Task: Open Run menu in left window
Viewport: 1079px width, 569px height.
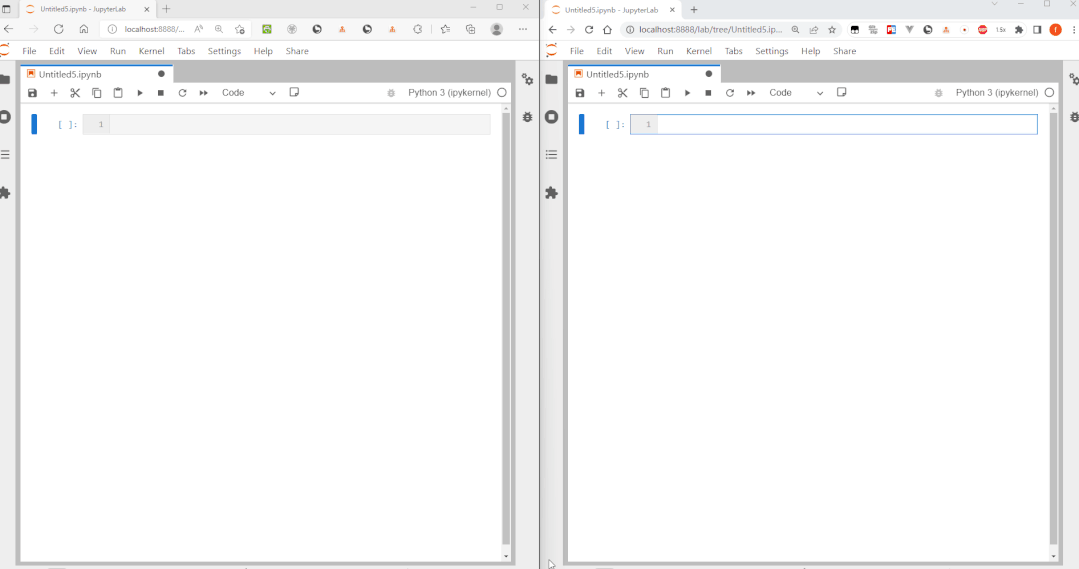Action: click(118, 51)
